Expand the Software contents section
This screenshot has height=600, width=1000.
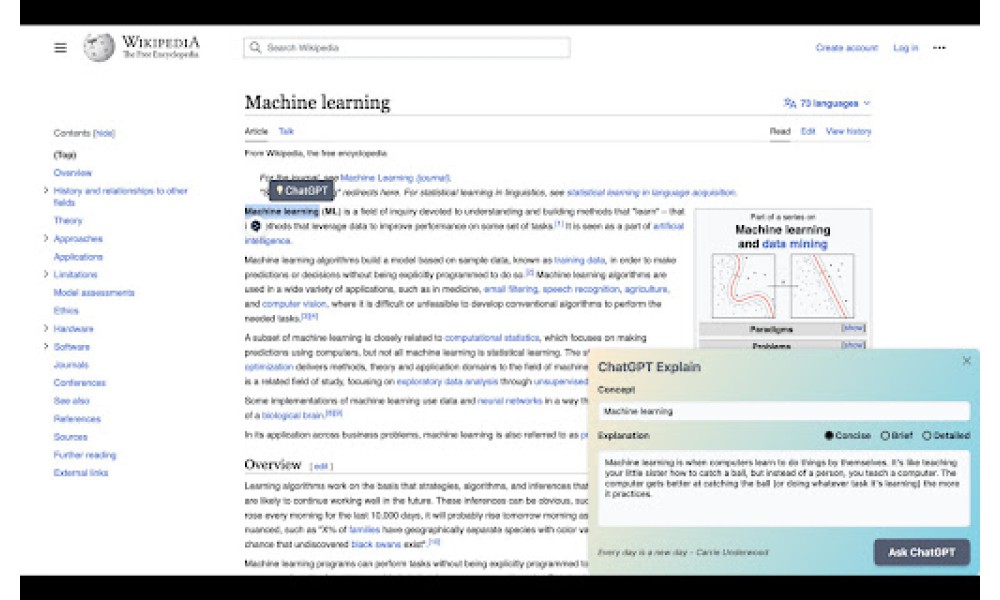click(46, 346)
